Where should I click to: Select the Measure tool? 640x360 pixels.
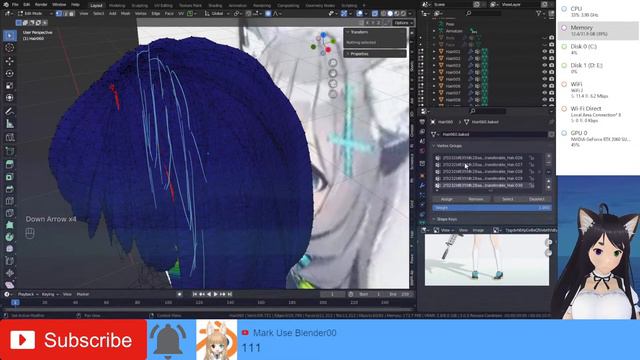[x=10, y=124]
